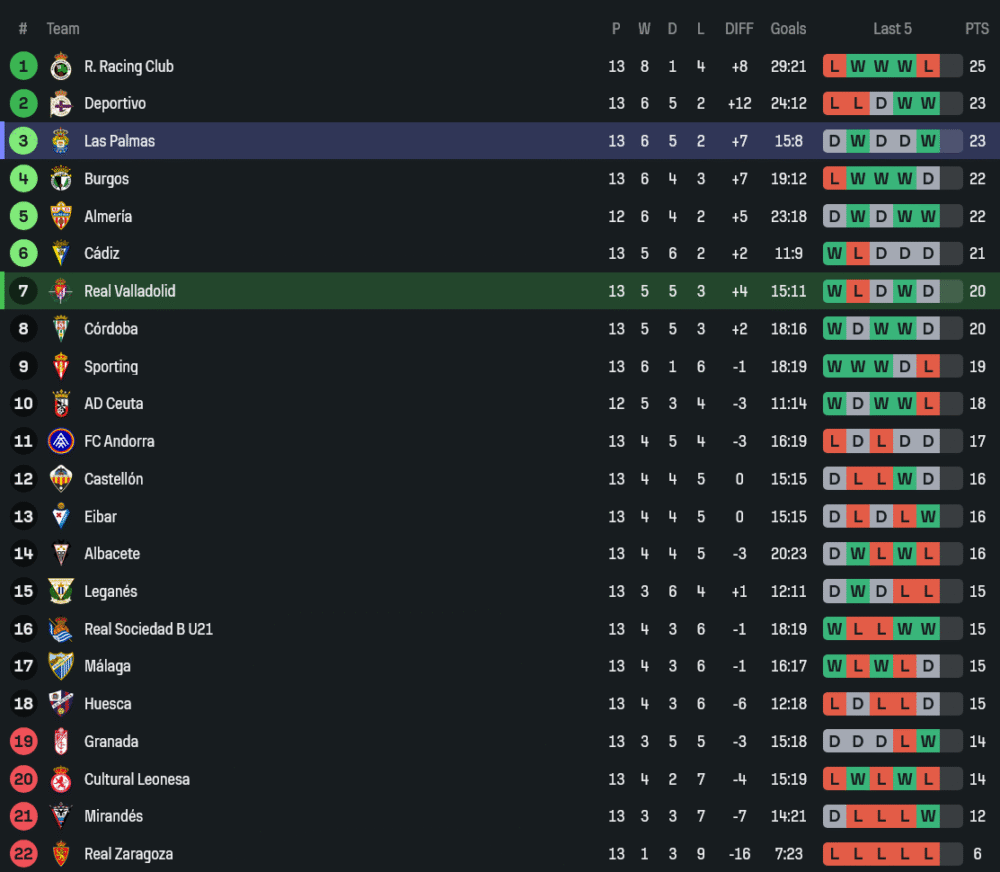This screenshot has width=1000, height=872.
Task: Open the Burgos team page link
Action: pyautogui.click(x=106, y=179)
